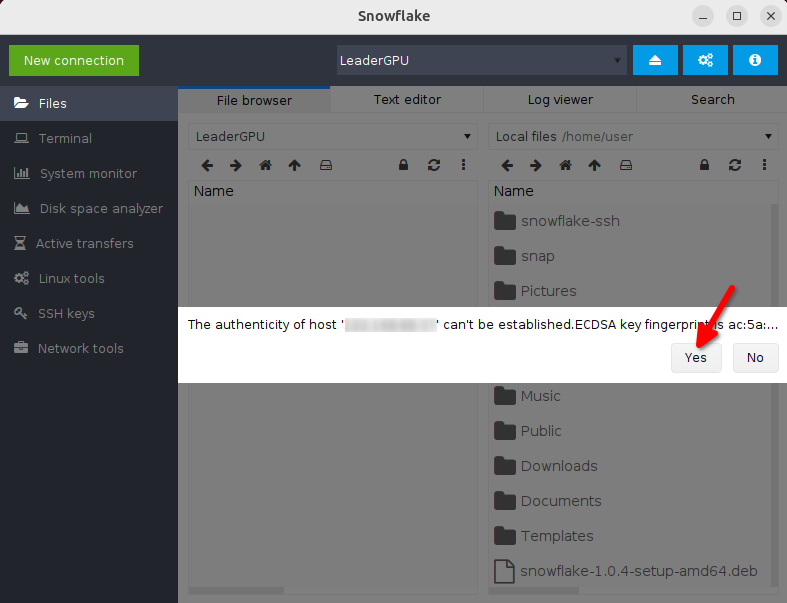
Task: Click the eject disconnect icon button
Action: [655, 60]
